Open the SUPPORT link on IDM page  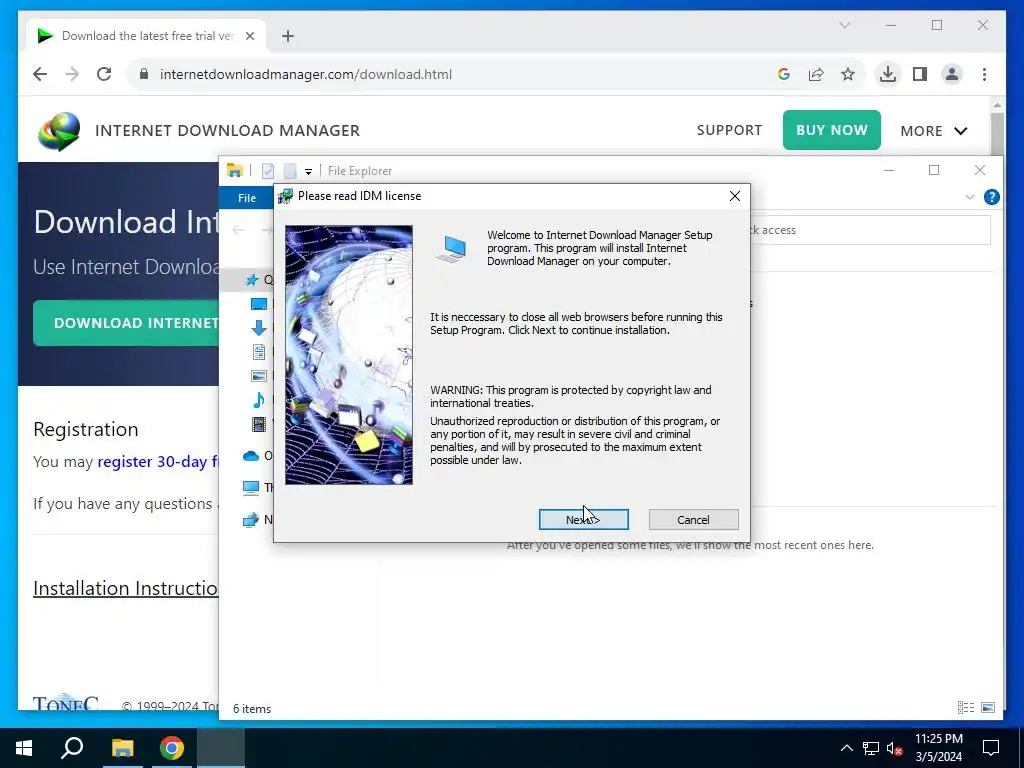coord(729,130)
